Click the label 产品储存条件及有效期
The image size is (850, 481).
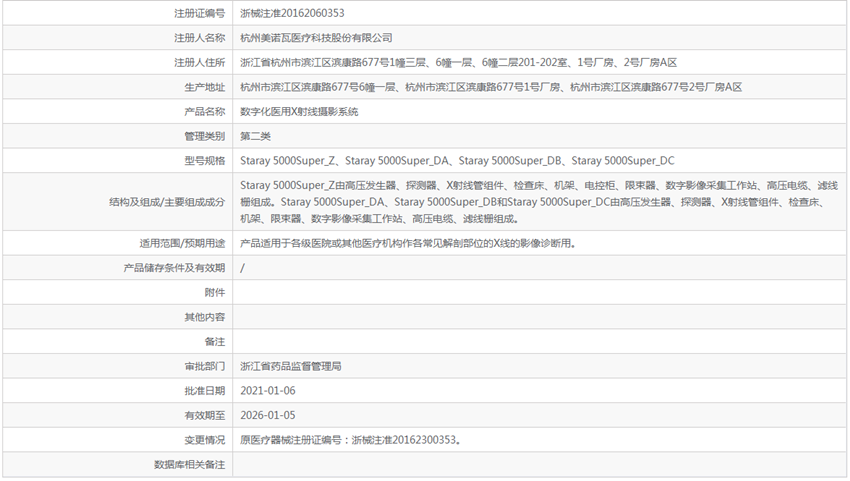point(174,268)
